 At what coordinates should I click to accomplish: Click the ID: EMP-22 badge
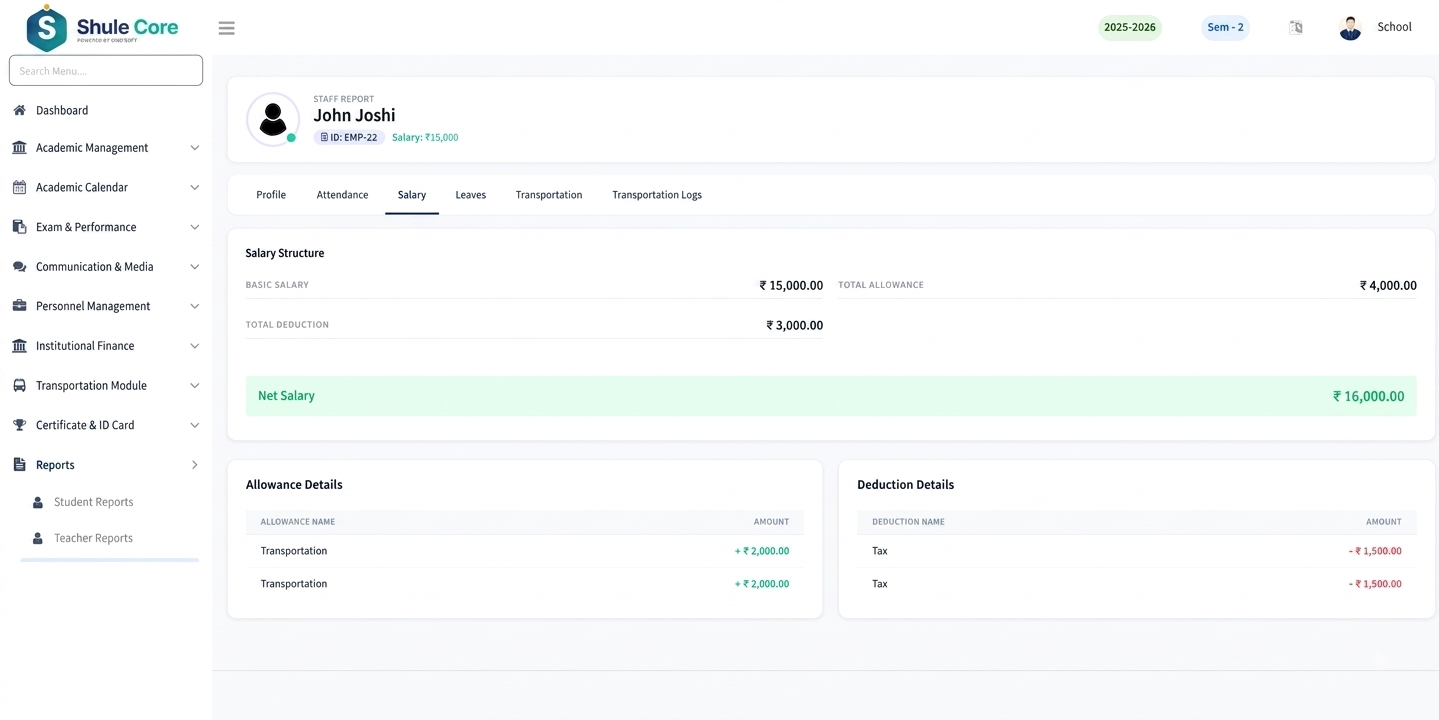(349, 138)
